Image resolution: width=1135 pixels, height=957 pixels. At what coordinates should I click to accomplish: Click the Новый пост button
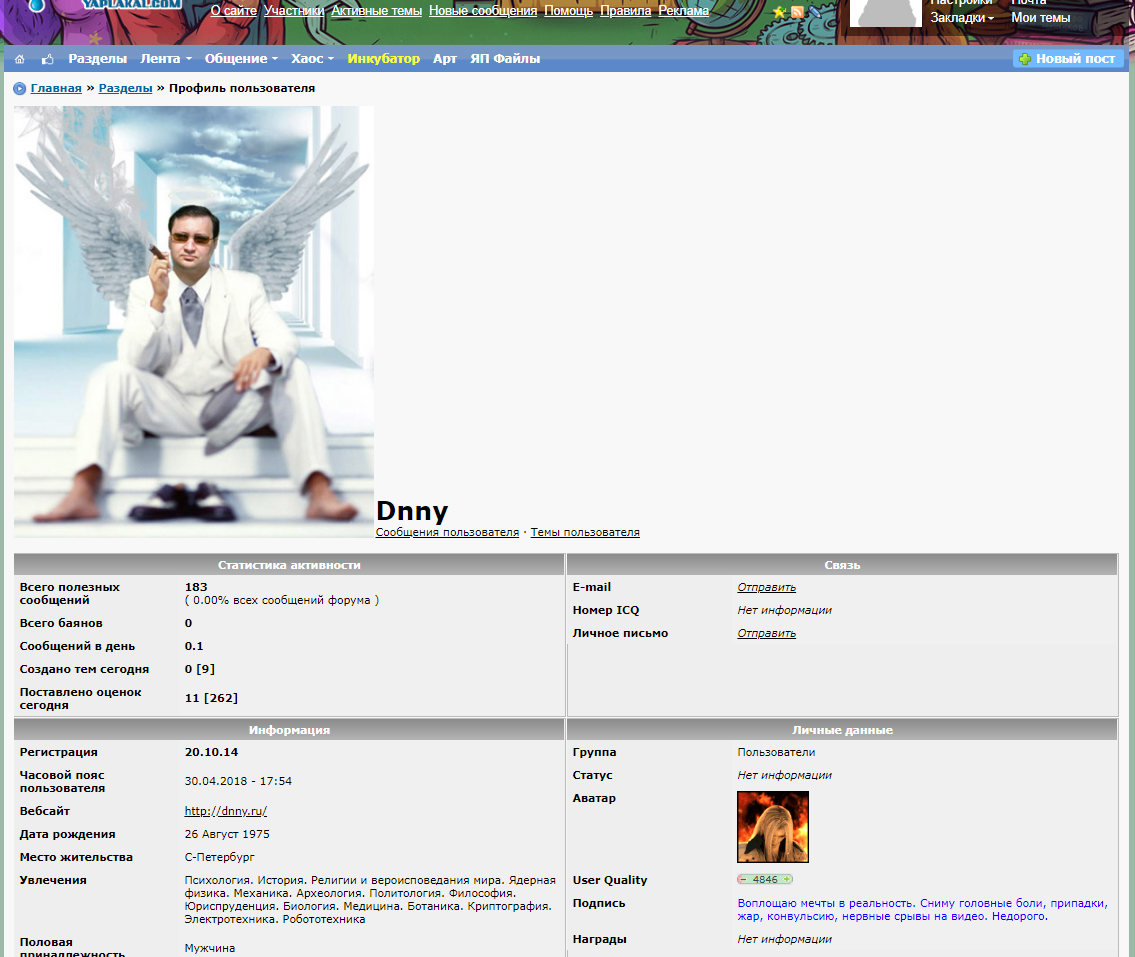click(1068, 59)
